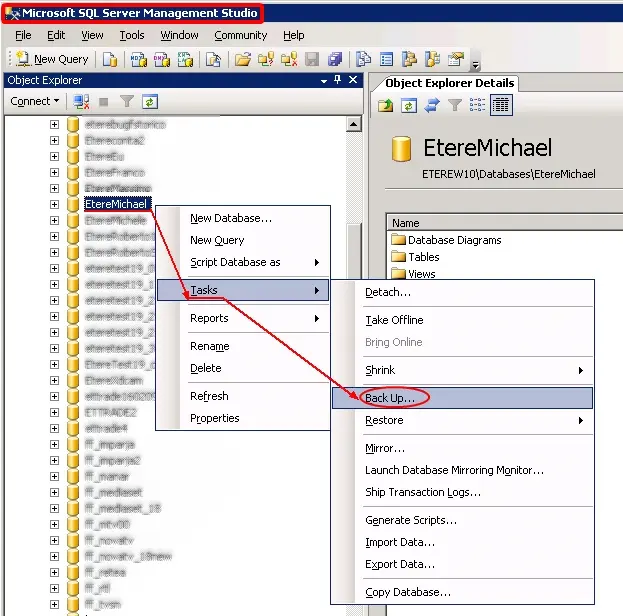
Task: Click the Disconnect icon in Object Explorer
Action: [x=82, y=101]
